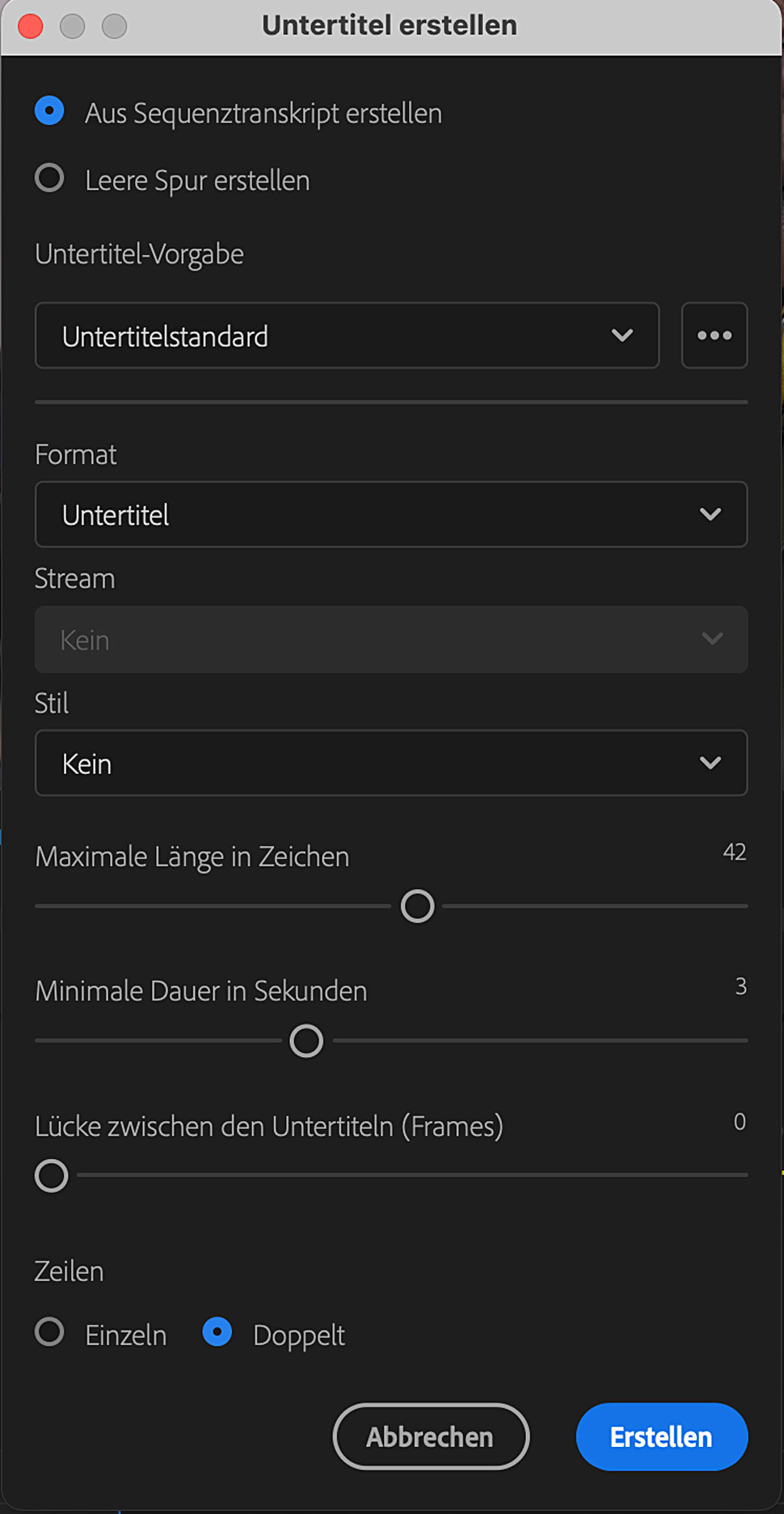Click the Minimale Dauer in Sekunden slider handle
Screen dimensions: 784x1514
[x=306, y=1040]
